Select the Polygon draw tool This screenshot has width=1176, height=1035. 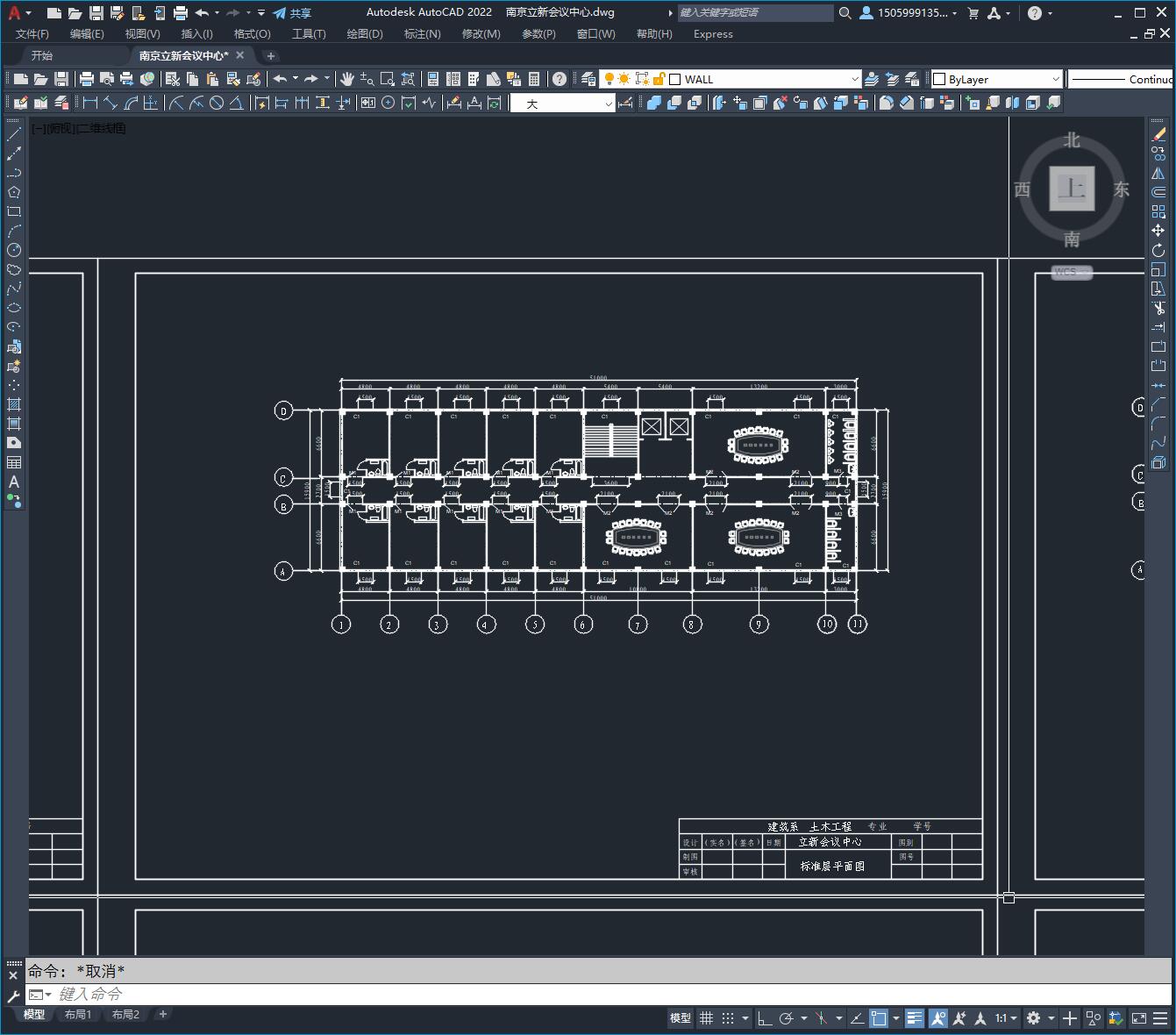click(14, 192)
